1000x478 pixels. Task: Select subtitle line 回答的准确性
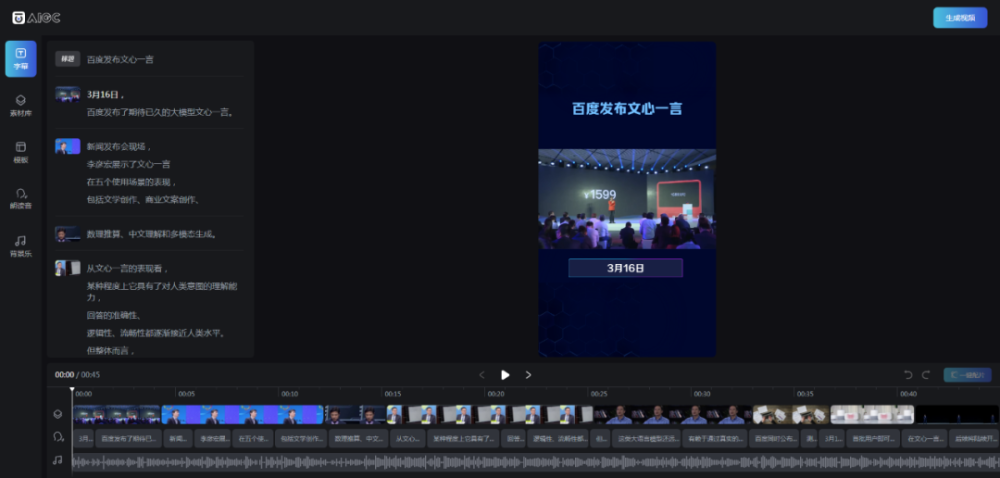(114, 315)
